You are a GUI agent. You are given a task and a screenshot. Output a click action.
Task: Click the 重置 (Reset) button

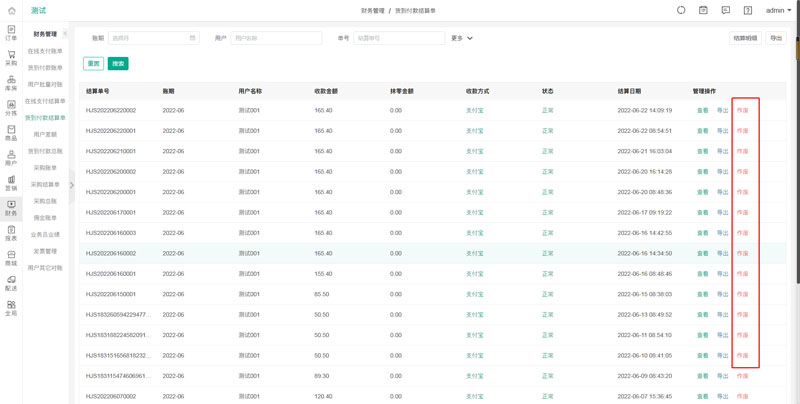pyautogui.click(x=93, y=63)
